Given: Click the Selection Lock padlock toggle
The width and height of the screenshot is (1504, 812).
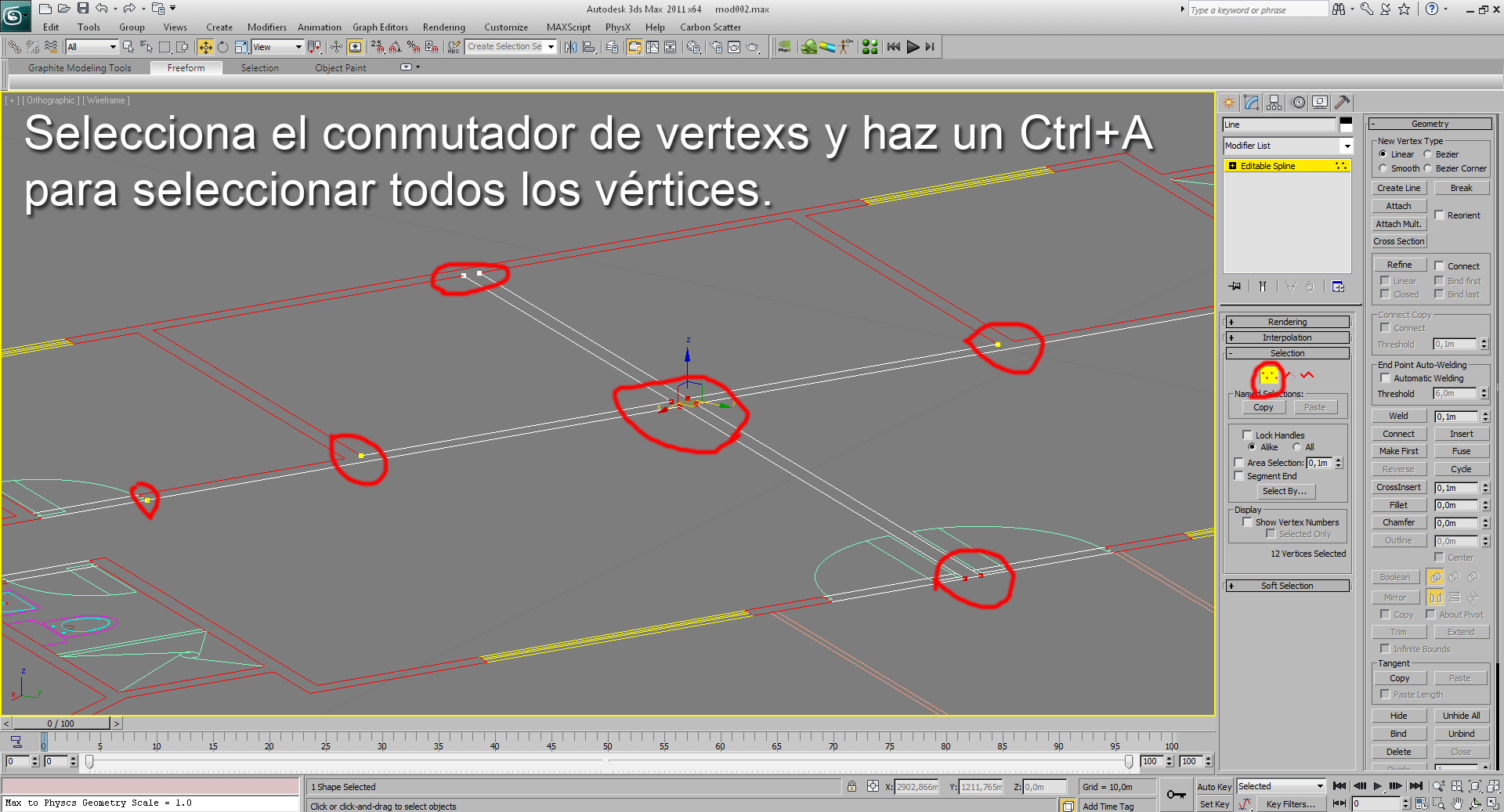Looking at the screenshot, I should pyautogui.click(x=851, y=786).
